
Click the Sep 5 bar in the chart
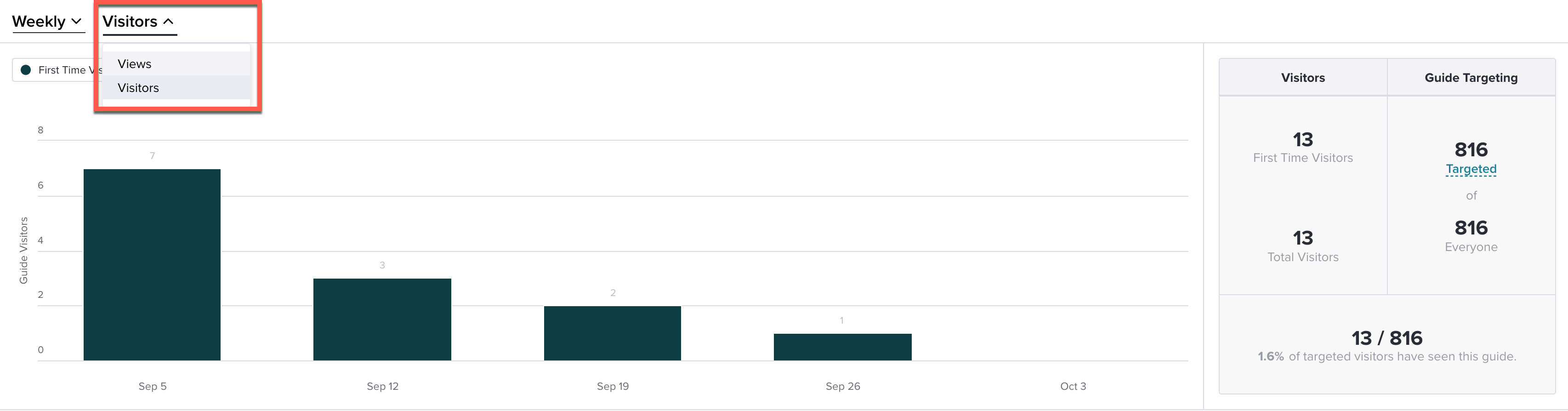[152, 265]
